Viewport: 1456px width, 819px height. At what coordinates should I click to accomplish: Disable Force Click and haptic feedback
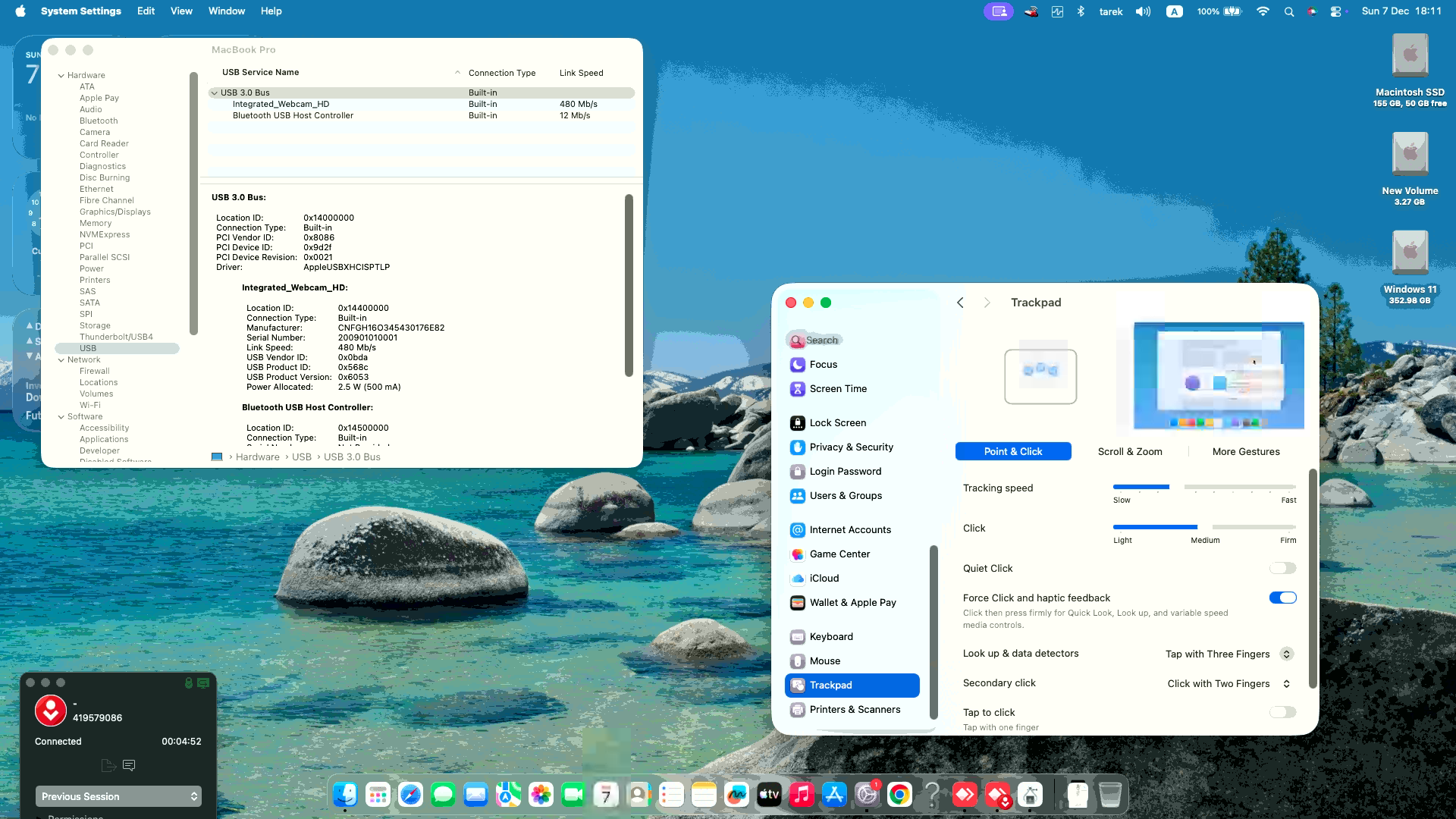[x=1282, y=598]
